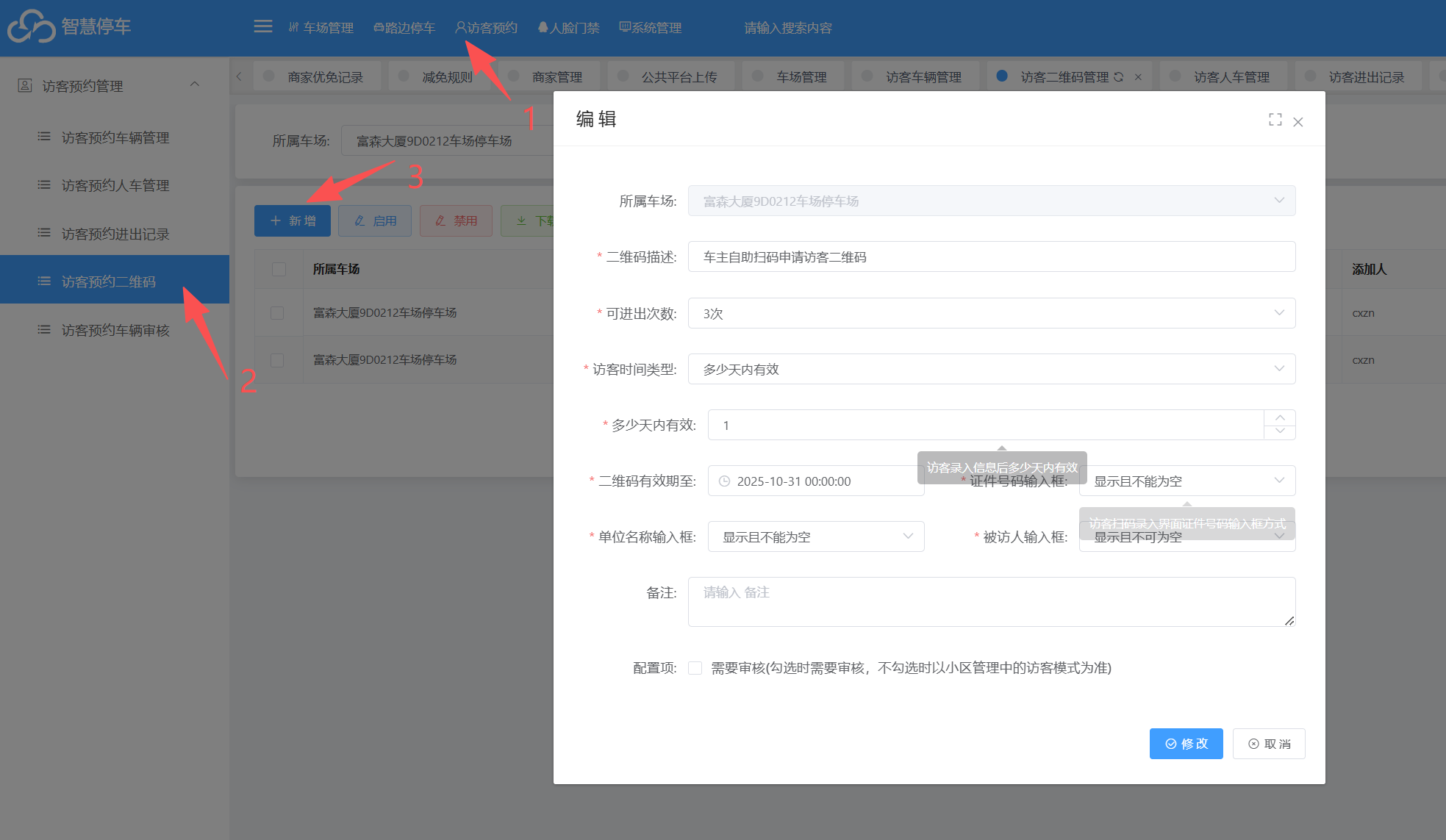Screen dimensions: 1446x840
Task: Select 访客预约车辆审核 in sidebar
Action: [115, 330]
